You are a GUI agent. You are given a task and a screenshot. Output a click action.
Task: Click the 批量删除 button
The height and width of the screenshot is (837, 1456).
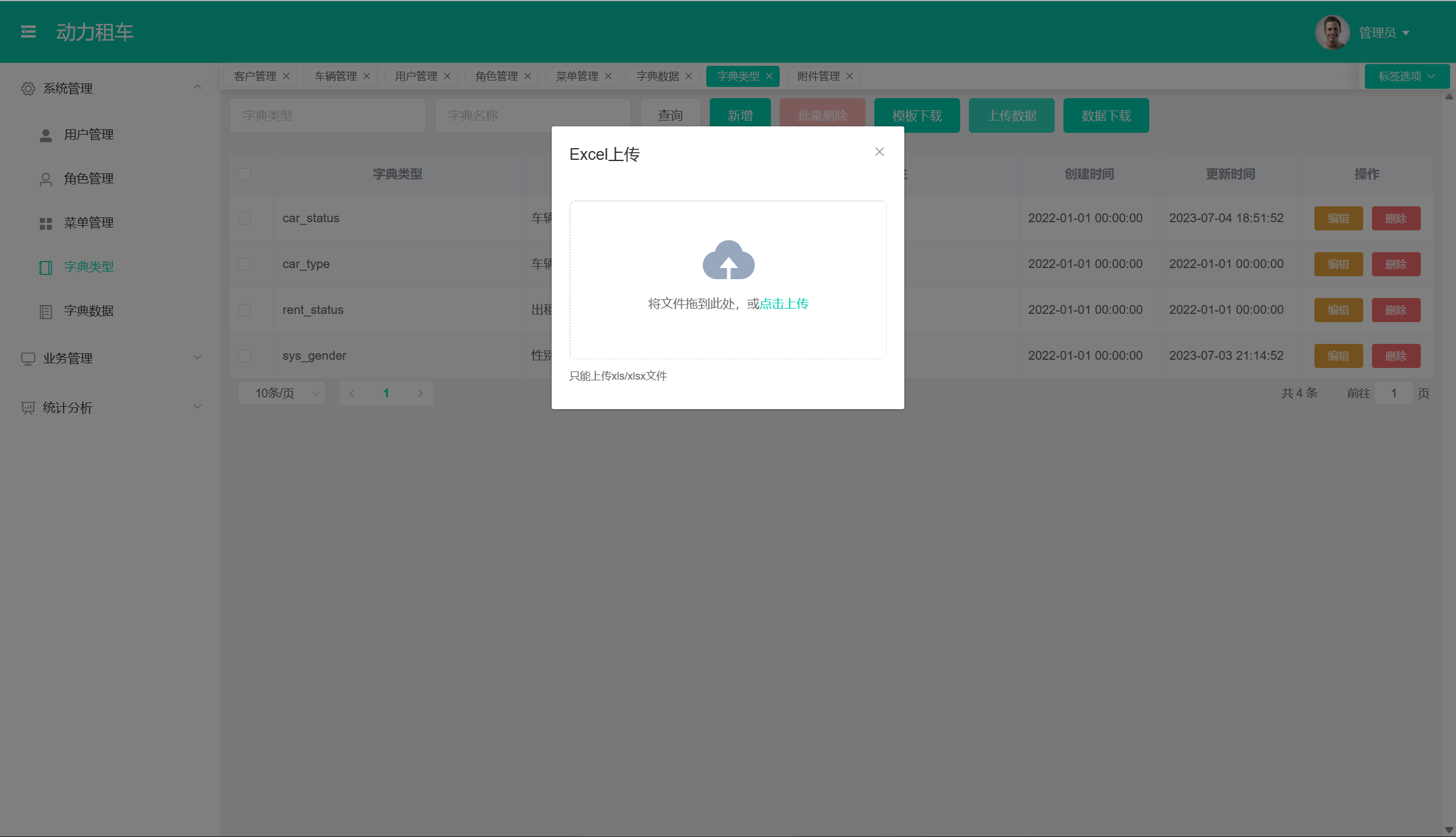tap(823, 116)
